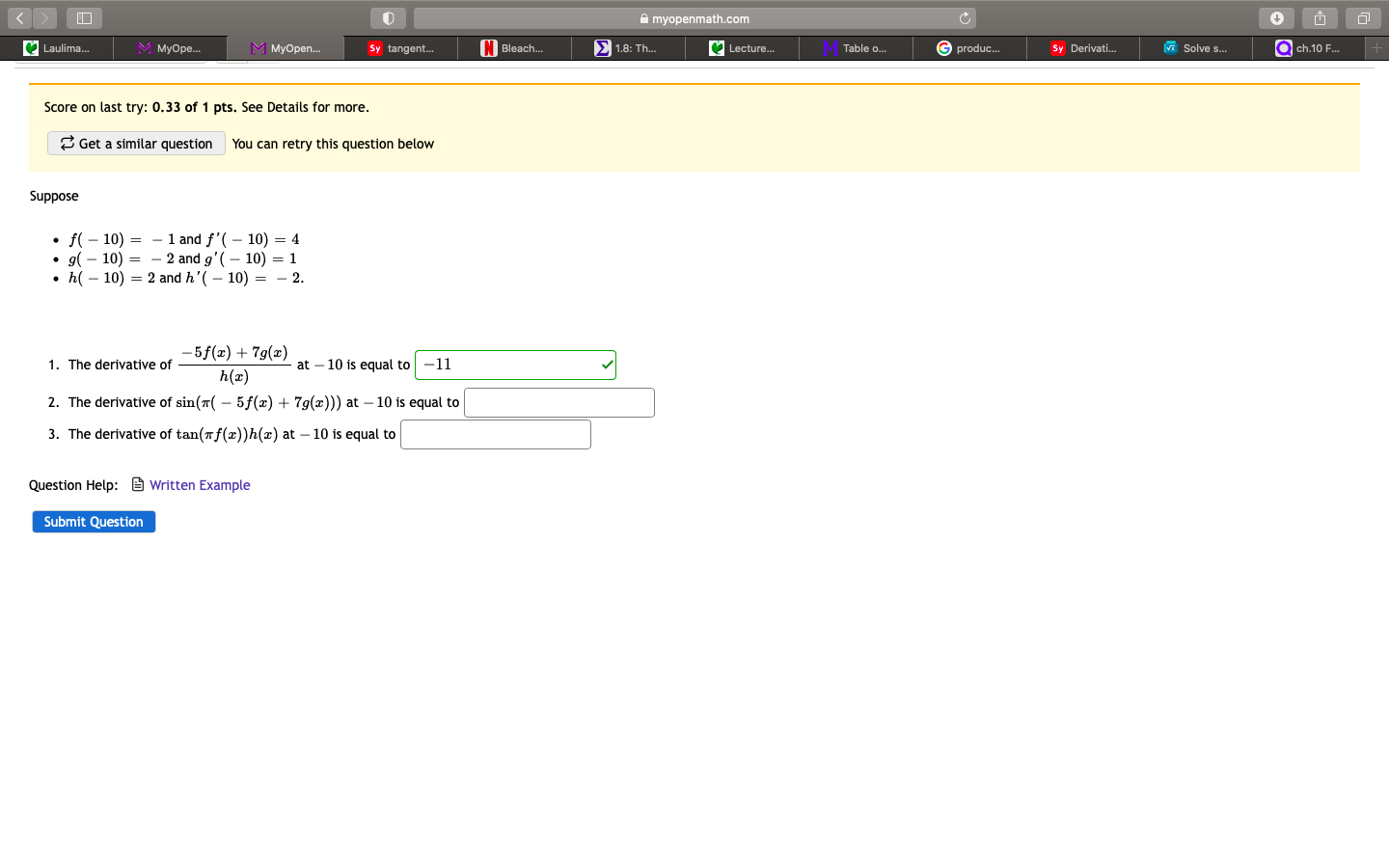Click the document icon beside Written Example
The width and height of the screenshot is (1389, 868).
click(x=138, y=484)
